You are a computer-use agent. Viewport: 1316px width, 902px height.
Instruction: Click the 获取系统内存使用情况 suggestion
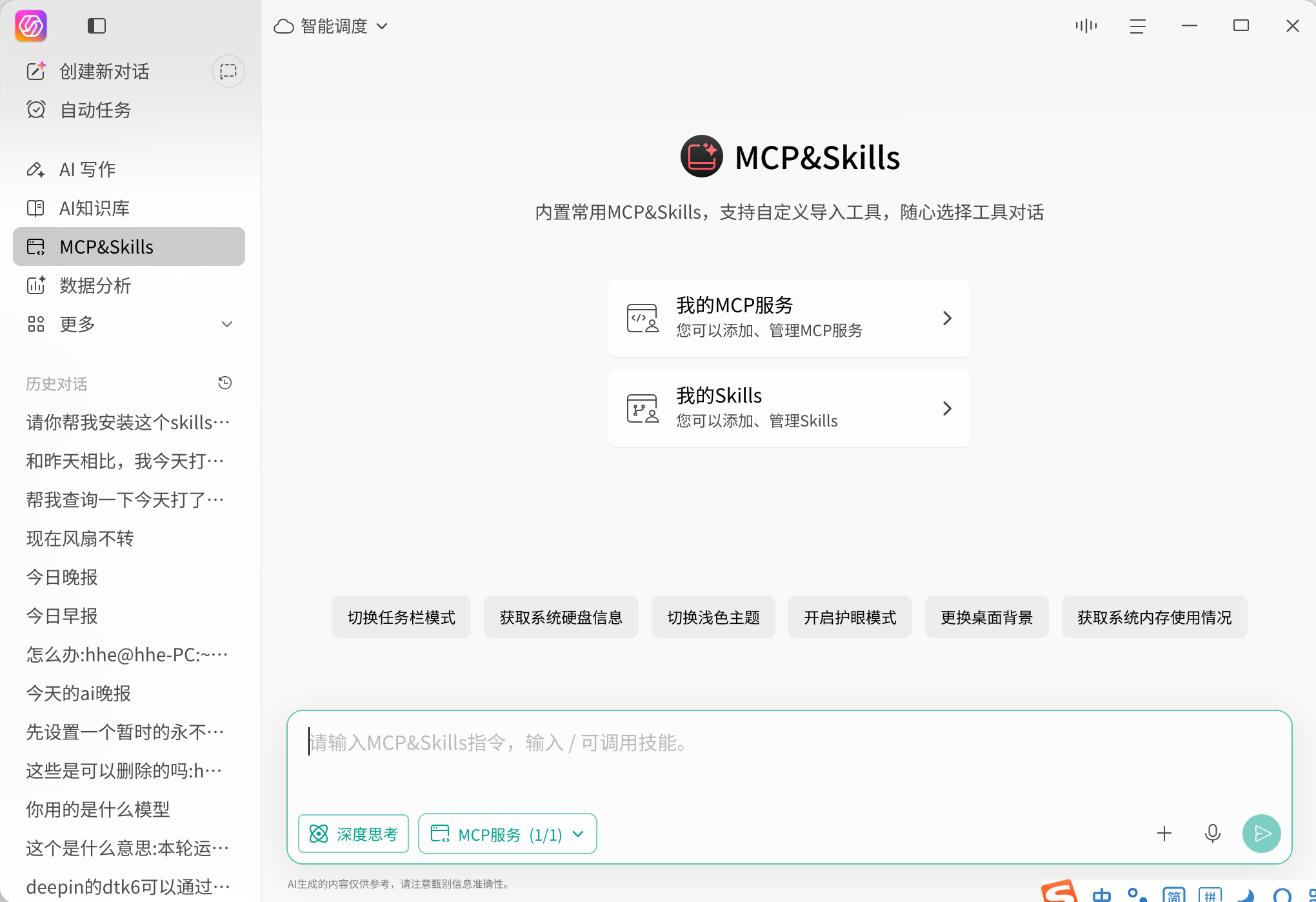click(1155, 617)
